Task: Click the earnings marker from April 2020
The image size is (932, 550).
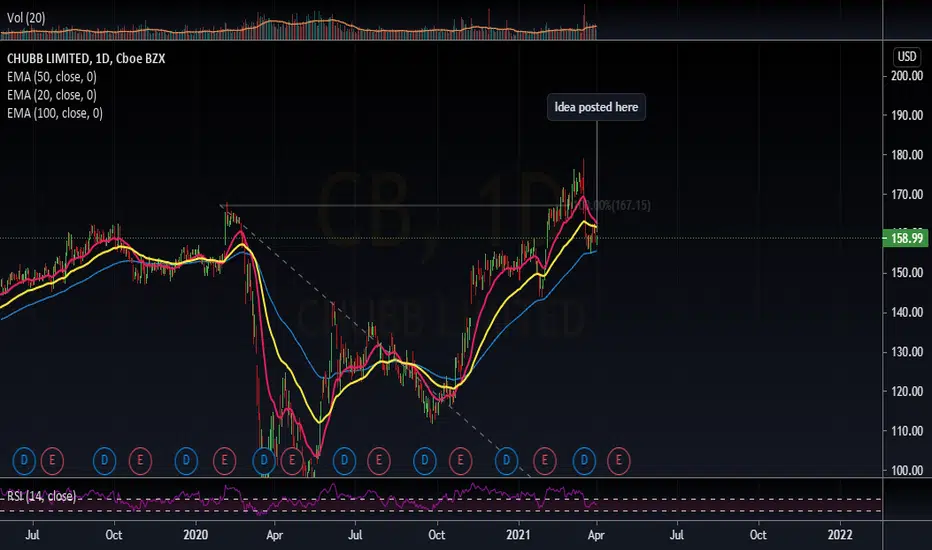Action: click(292, 461)
